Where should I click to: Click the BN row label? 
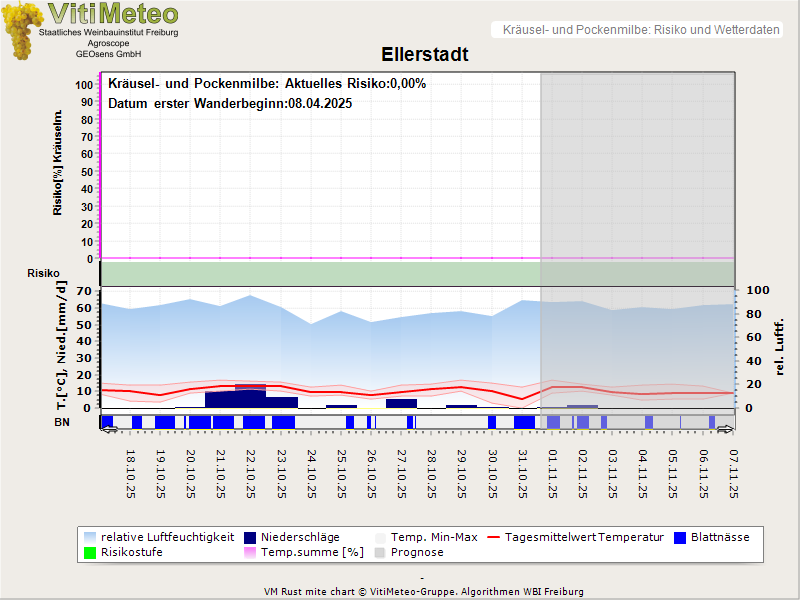(x=63, y=422)
